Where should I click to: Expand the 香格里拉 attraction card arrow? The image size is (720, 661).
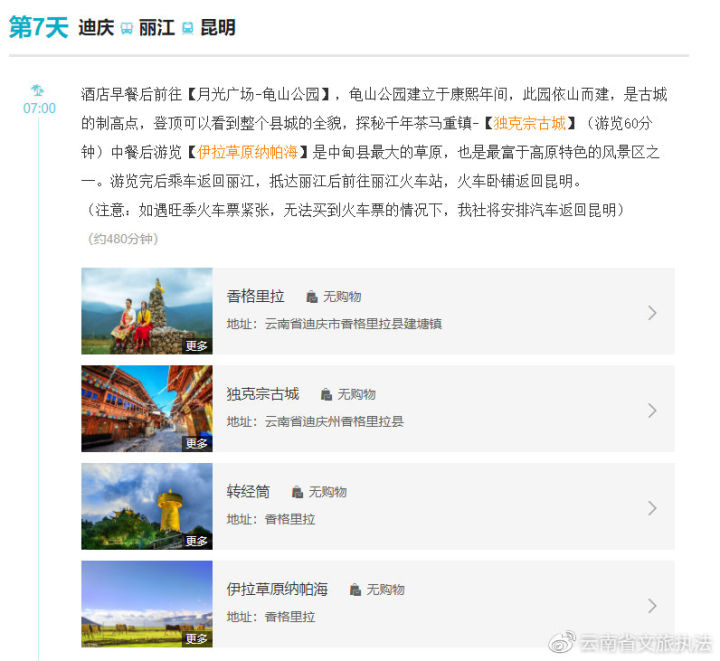coord(652,313)
